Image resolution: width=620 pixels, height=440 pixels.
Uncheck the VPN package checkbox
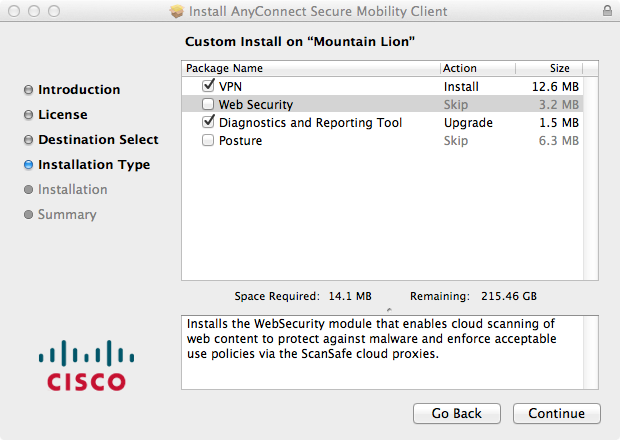tap(208, 86)
